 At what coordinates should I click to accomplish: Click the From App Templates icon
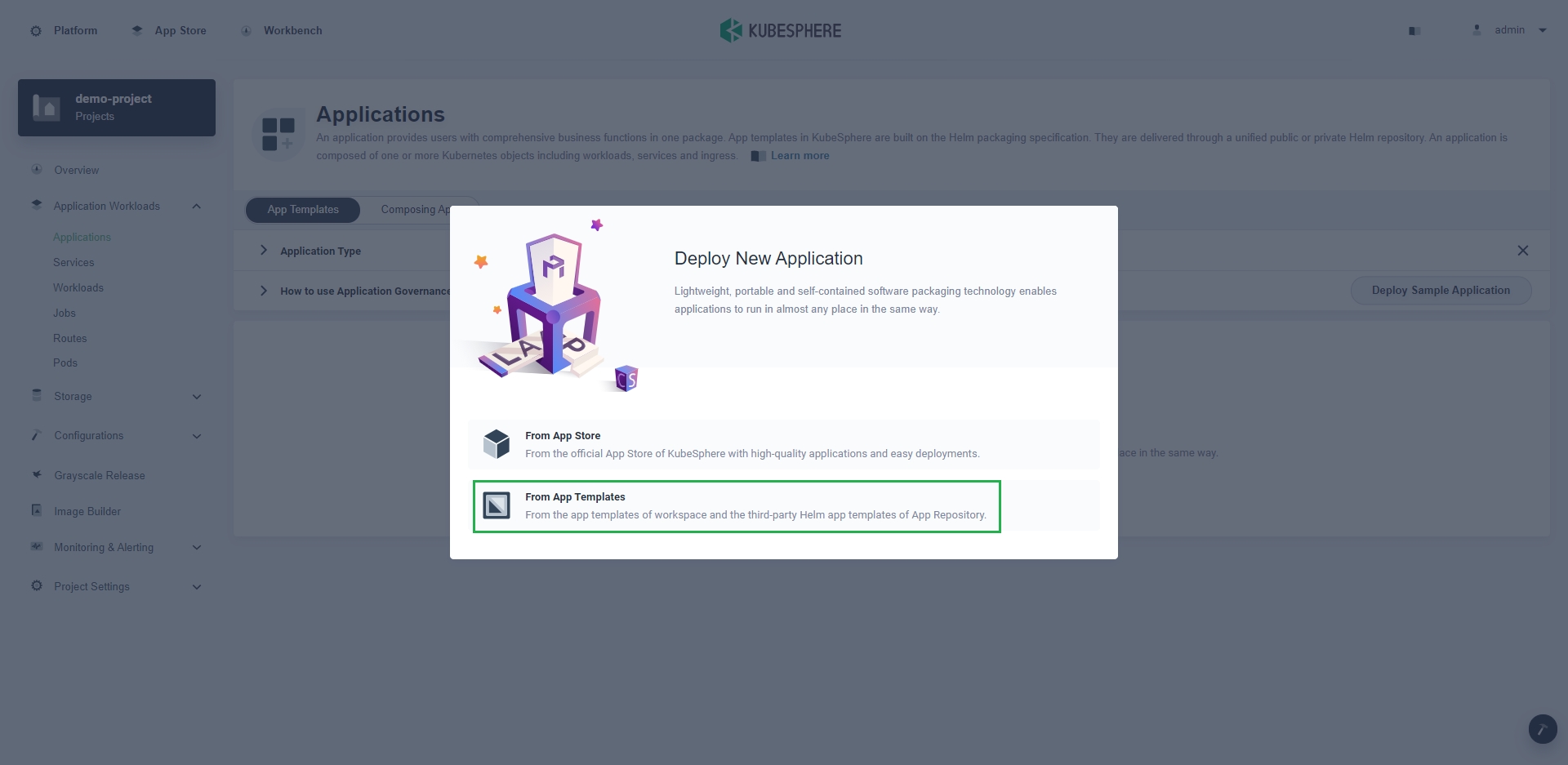pyautogui.click(x=497, y=505)
